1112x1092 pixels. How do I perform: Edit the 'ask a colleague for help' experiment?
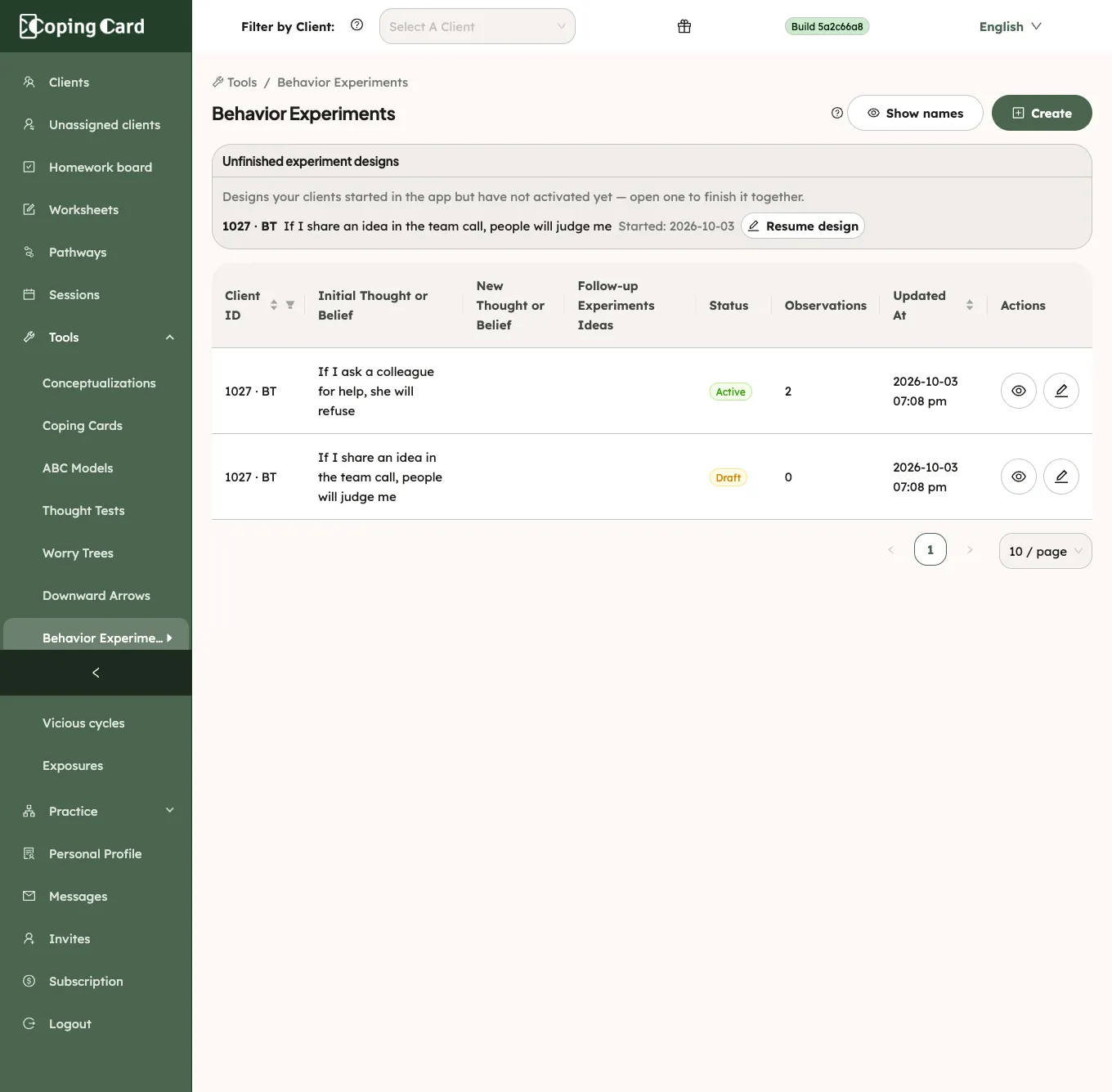click(1061, 391)
